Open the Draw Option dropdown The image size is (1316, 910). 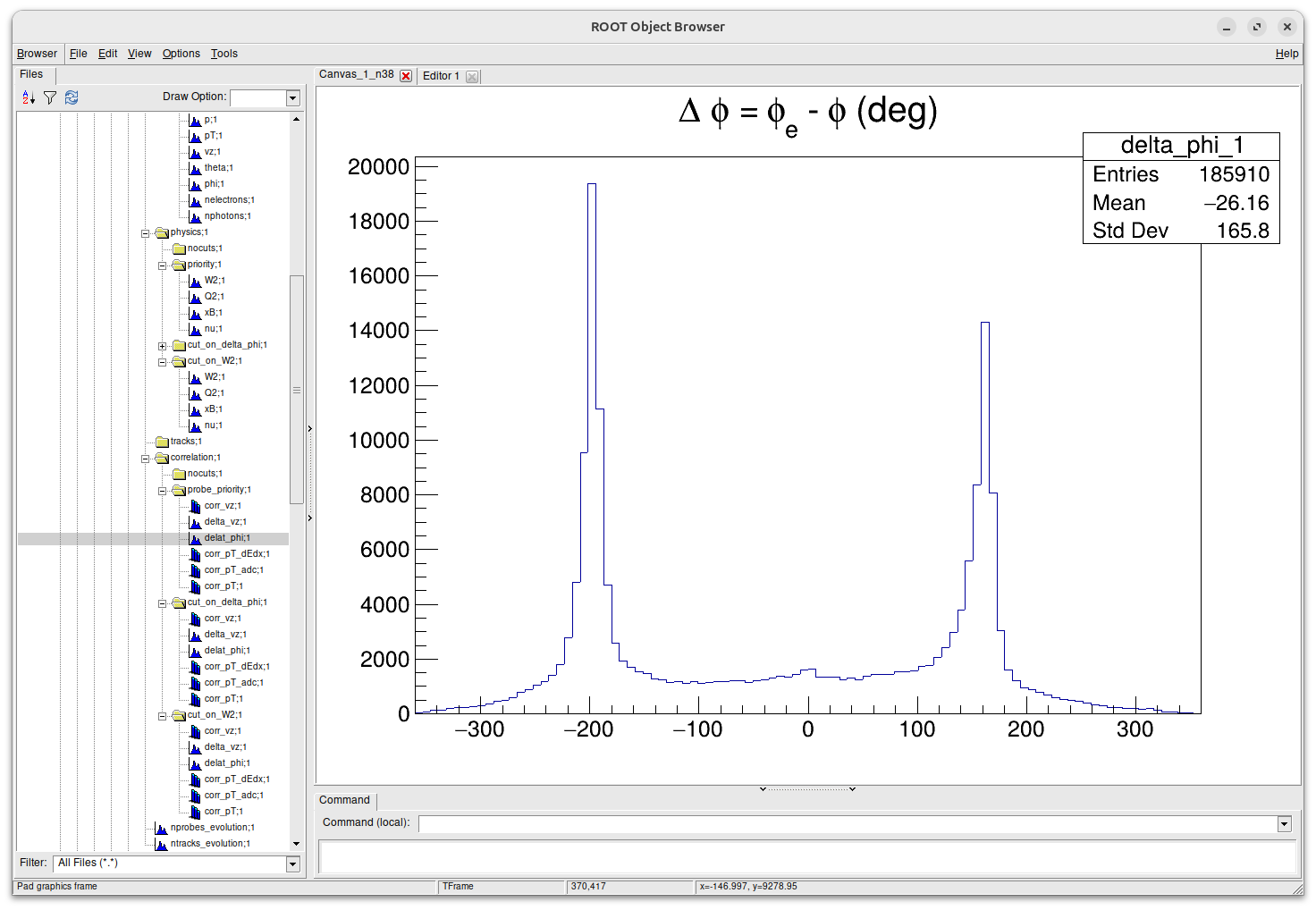(292, 97)
